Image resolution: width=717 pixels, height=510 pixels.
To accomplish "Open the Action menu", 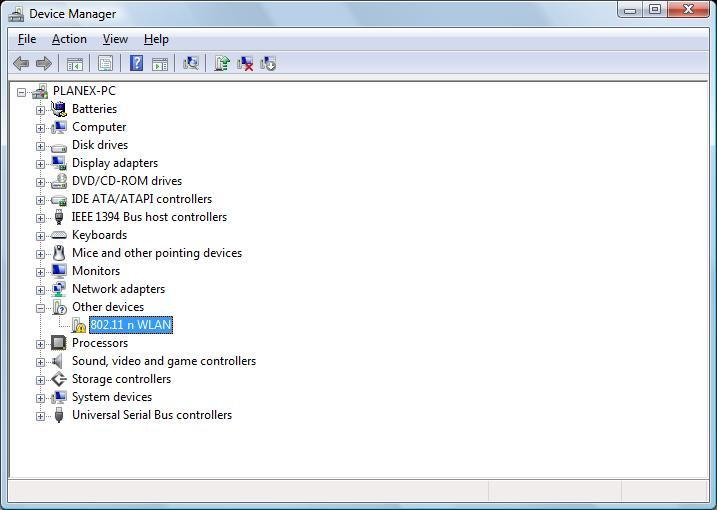I will click(69, 39).
